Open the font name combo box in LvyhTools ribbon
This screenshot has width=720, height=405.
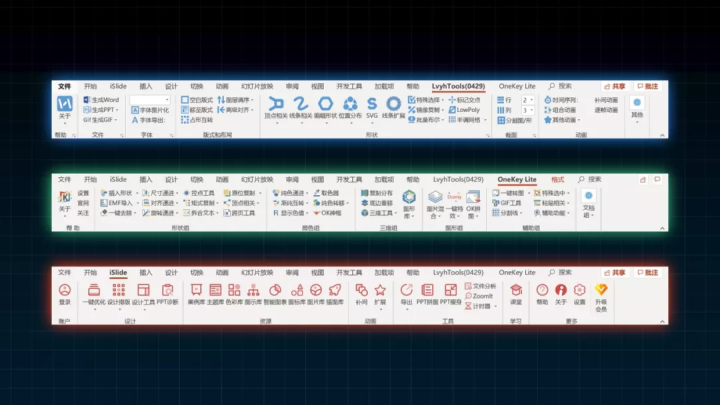pyautogui.click(x=150, y=100)
